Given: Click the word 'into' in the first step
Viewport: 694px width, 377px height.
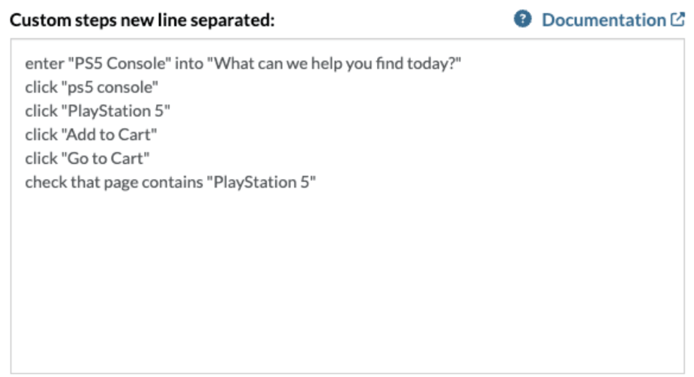Looking at the screenshot, I should tap(189, 63).
